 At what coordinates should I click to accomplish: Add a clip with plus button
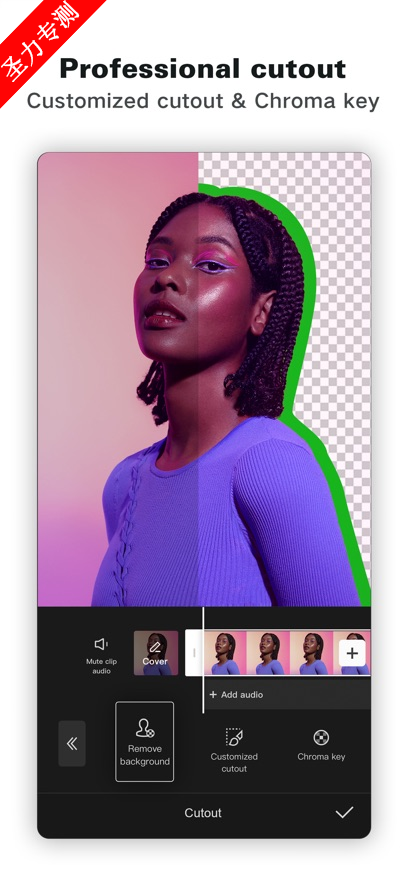point(352,653)
